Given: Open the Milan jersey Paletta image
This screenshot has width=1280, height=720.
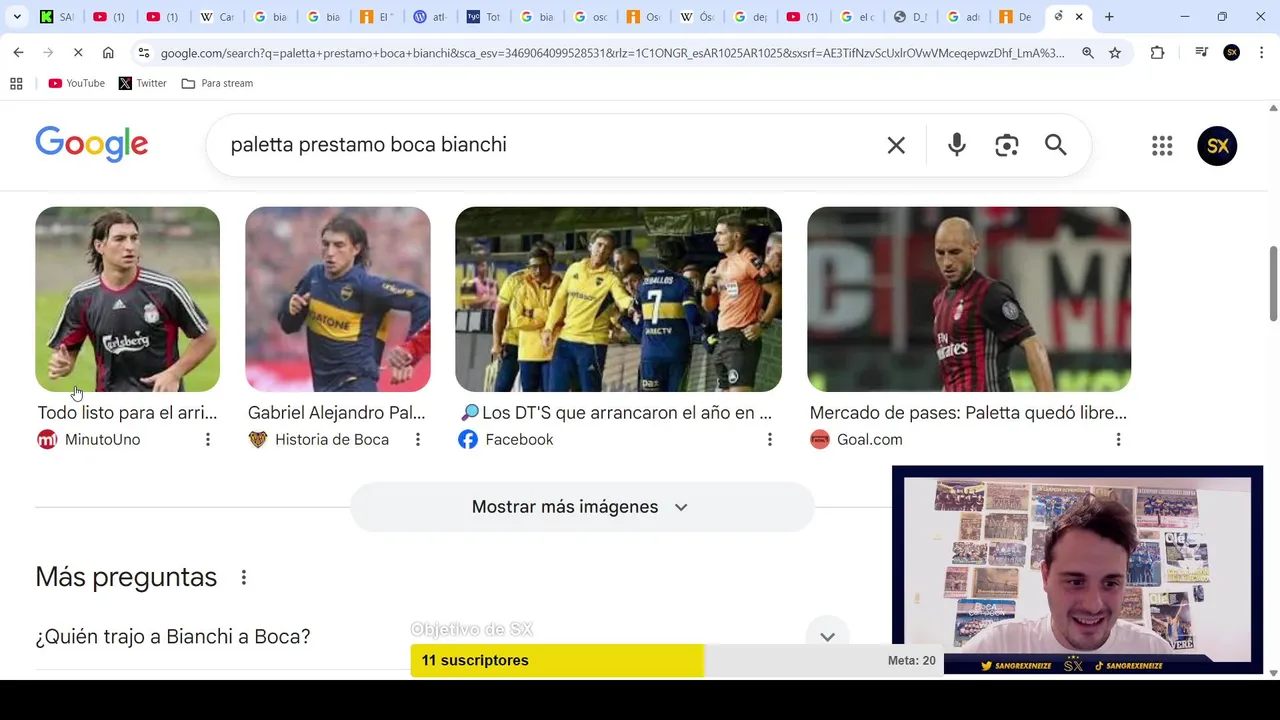Looking at the screenshot, I should 969,299.
